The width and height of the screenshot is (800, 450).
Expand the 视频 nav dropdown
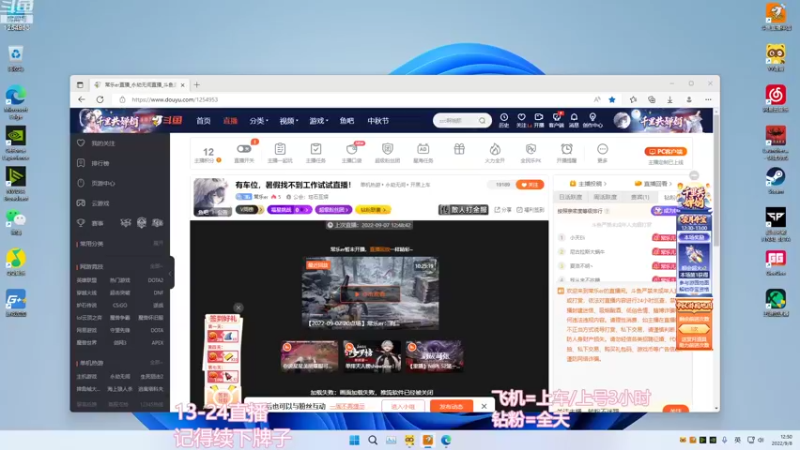click(288, 121)
